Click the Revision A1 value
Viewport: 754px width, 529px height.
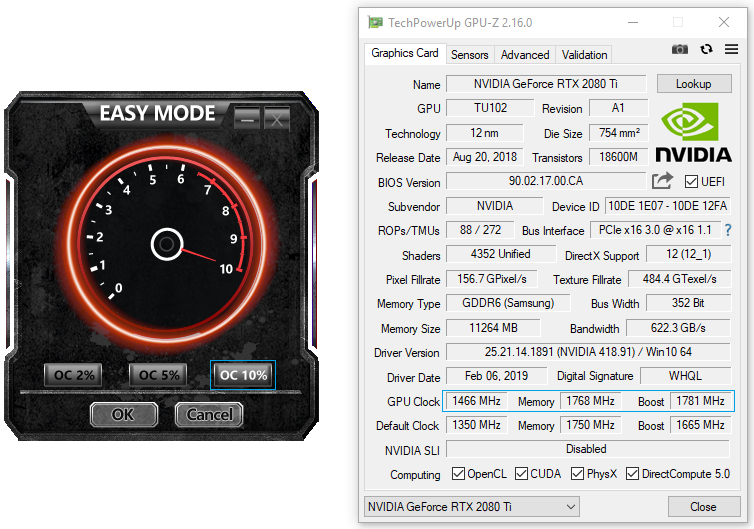(x=618, y=108)
